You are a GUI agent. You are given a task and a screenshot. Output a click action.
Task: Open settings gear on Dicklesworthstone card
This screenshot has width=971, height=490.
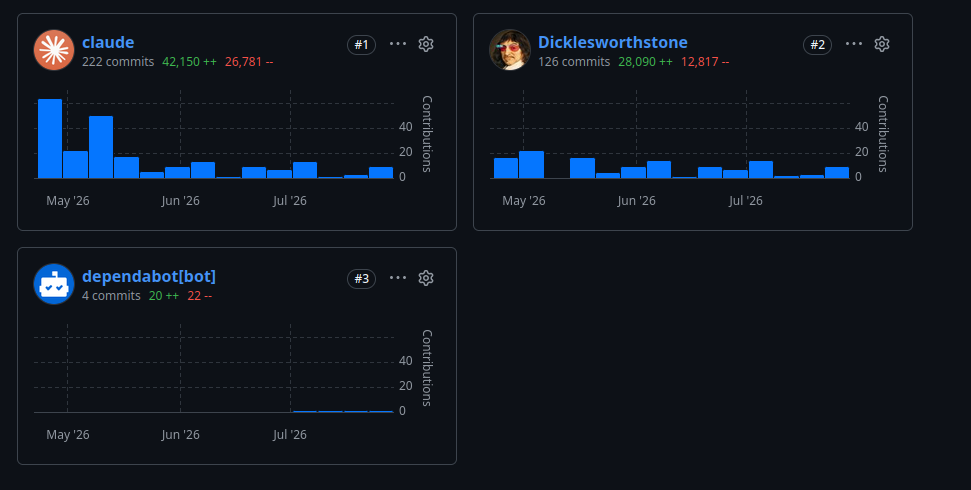coord(882,44)
